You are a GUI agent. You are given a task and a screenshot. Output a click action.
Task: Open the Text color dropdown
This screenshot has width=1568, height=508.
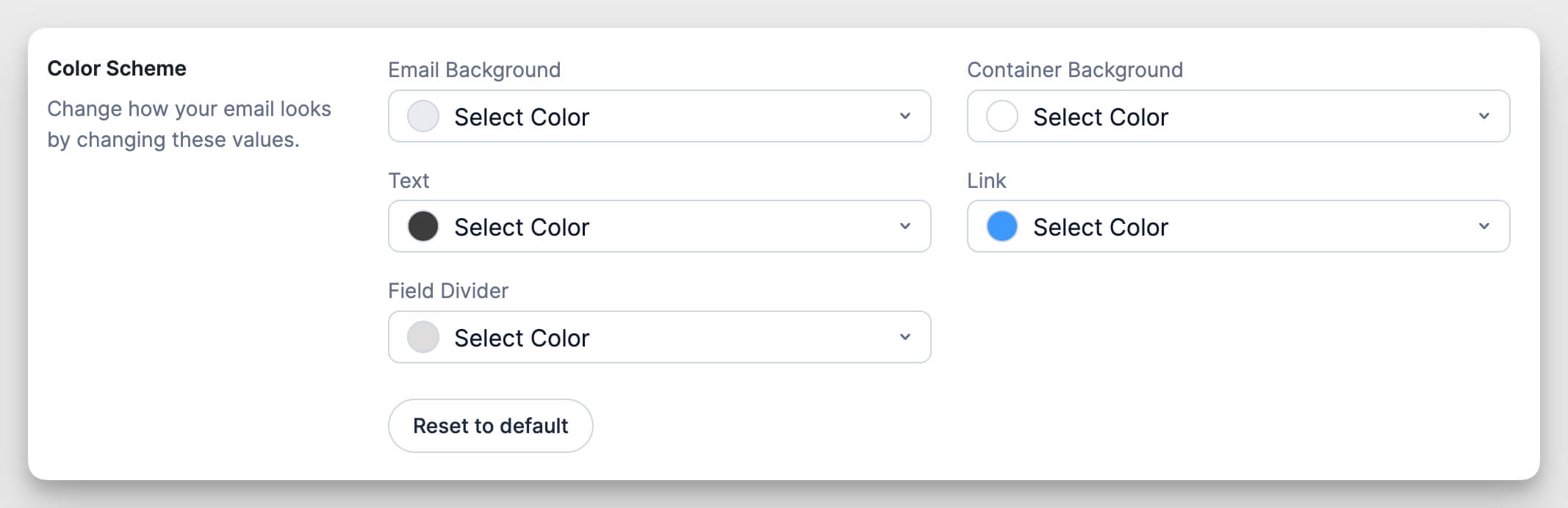[x=659, y=226]
